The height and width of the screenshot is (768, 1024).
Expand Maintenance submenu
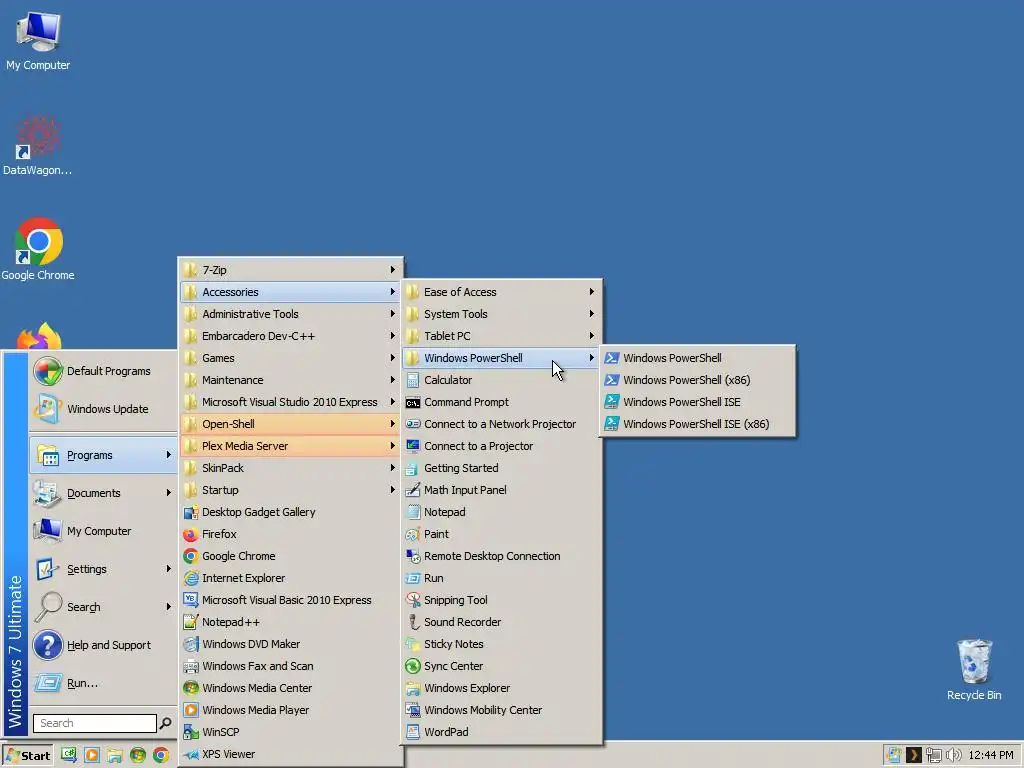[x=291, y=380]
